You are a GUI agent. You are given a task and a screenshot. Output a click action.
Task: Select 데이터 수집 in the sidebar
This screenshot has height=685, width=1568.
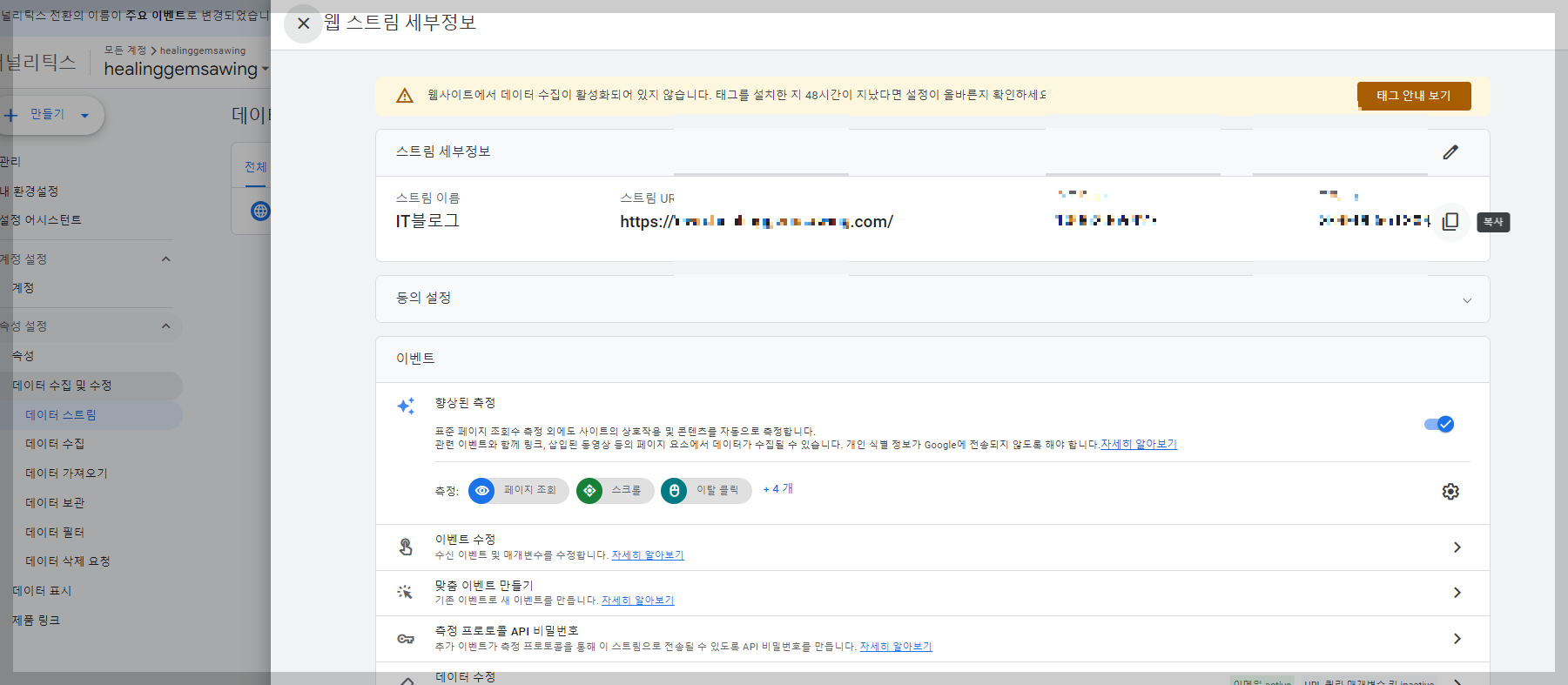click(x=55, y=444)
